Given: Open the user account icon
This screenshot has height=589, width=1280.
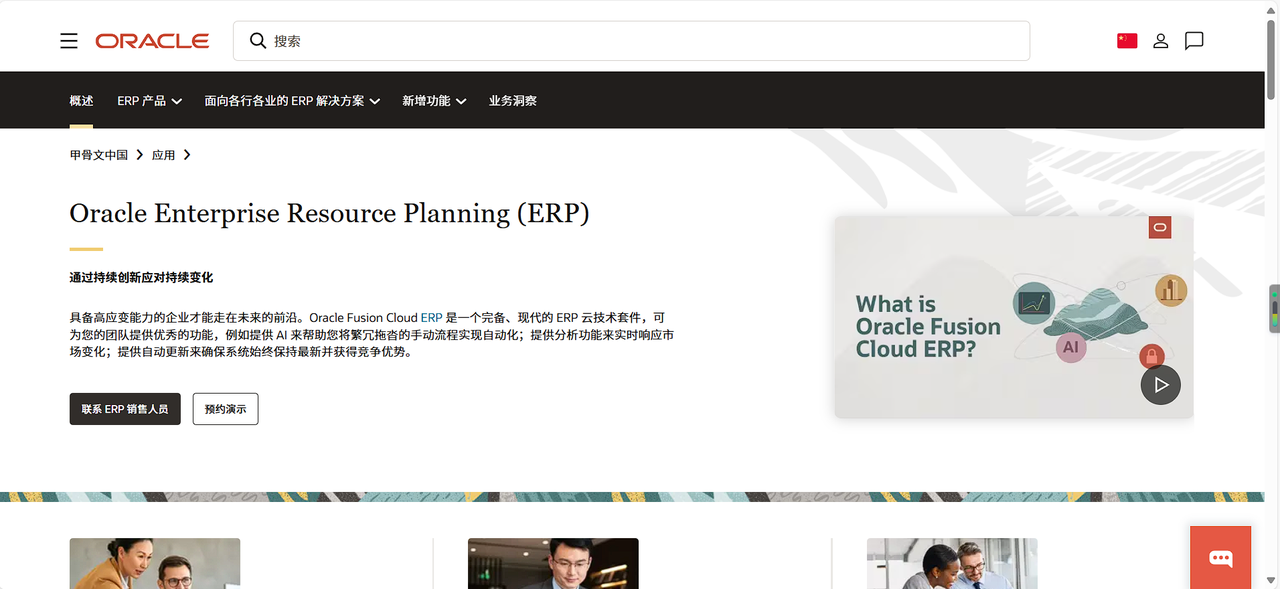Looking at the screenshot, I should 1161,41.
